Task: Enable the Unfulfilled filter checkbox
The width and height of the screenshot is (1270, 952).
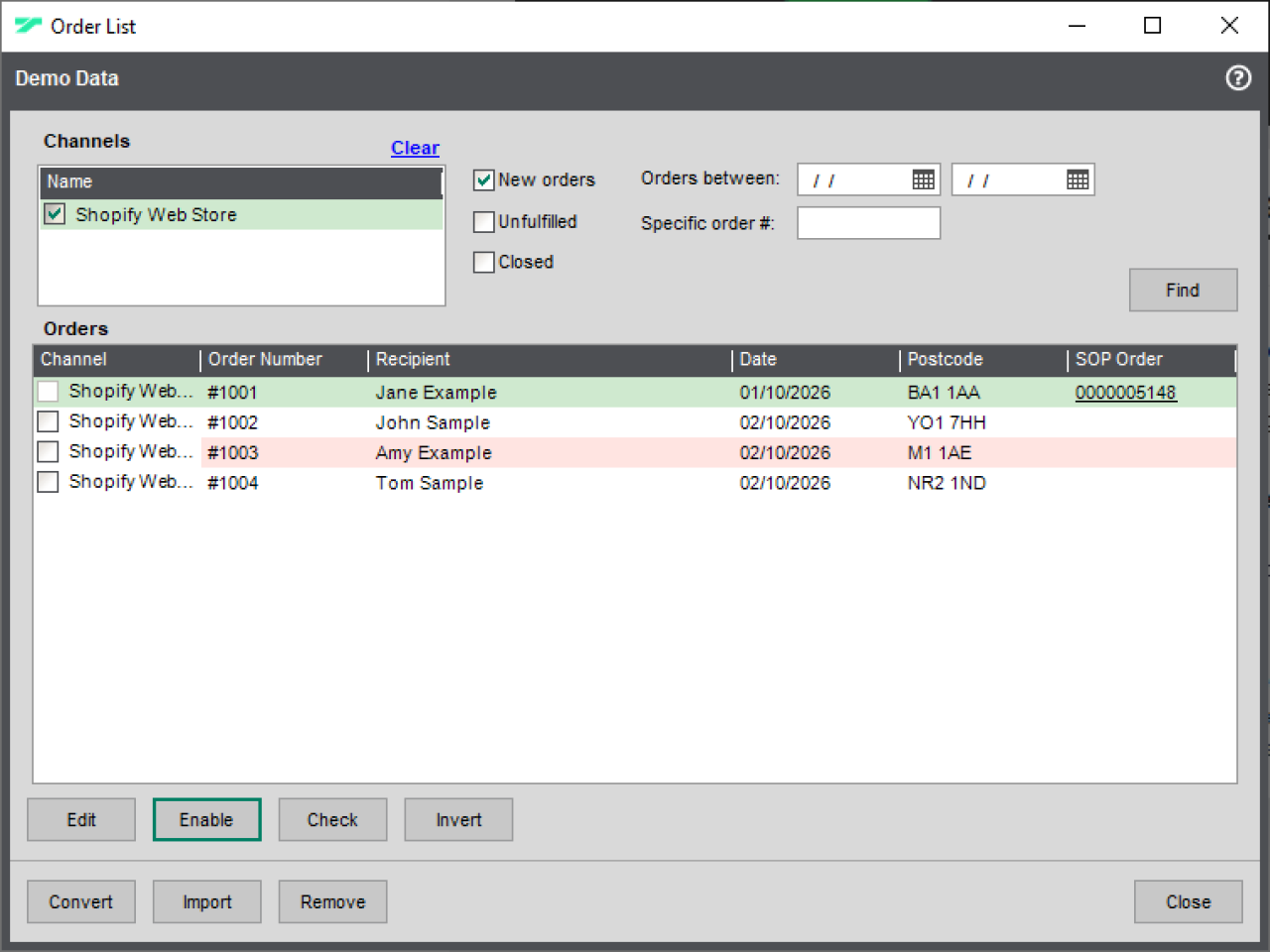Action: (x=484, y=222)
